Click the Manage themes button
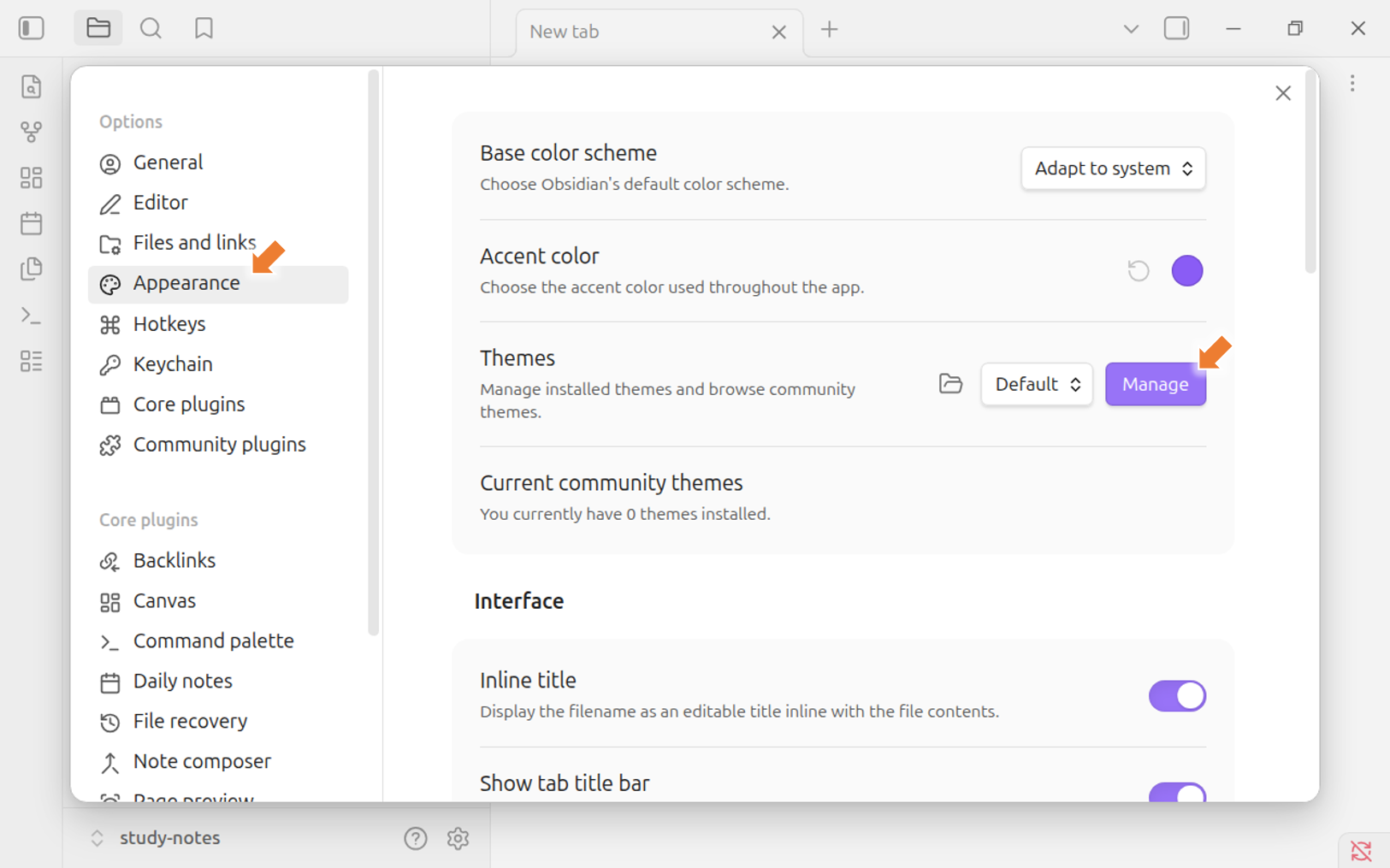This screenshot has width=1390, height=868. pos(1156,384)
